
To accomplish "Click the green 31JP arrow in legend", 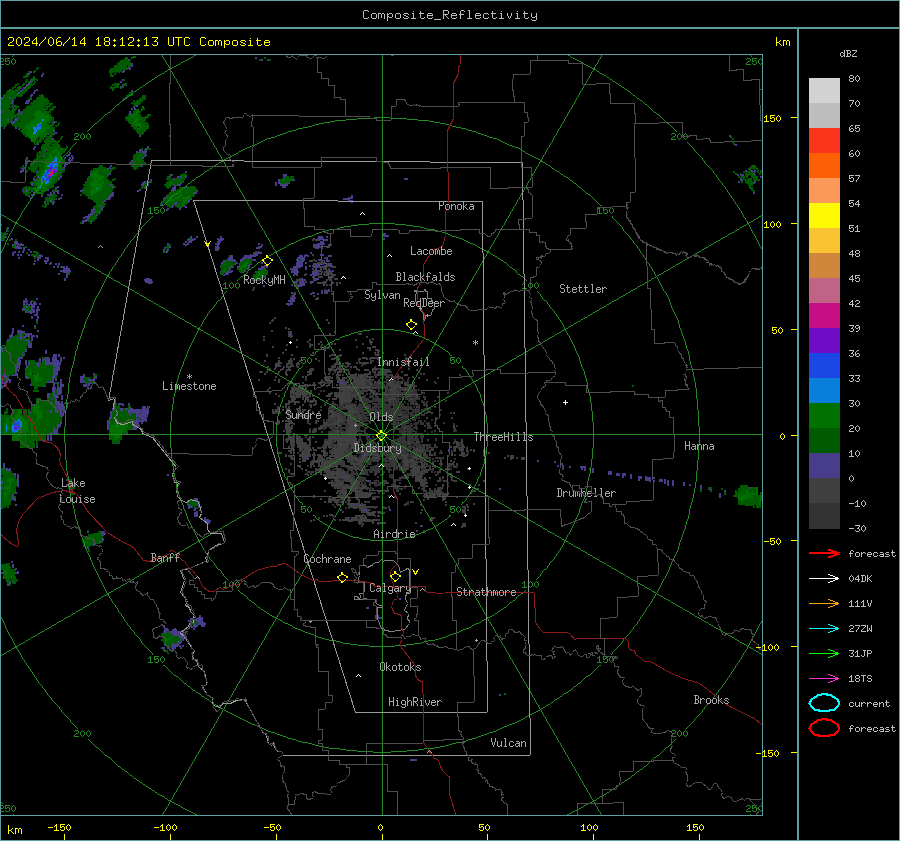I will point(824,653).
